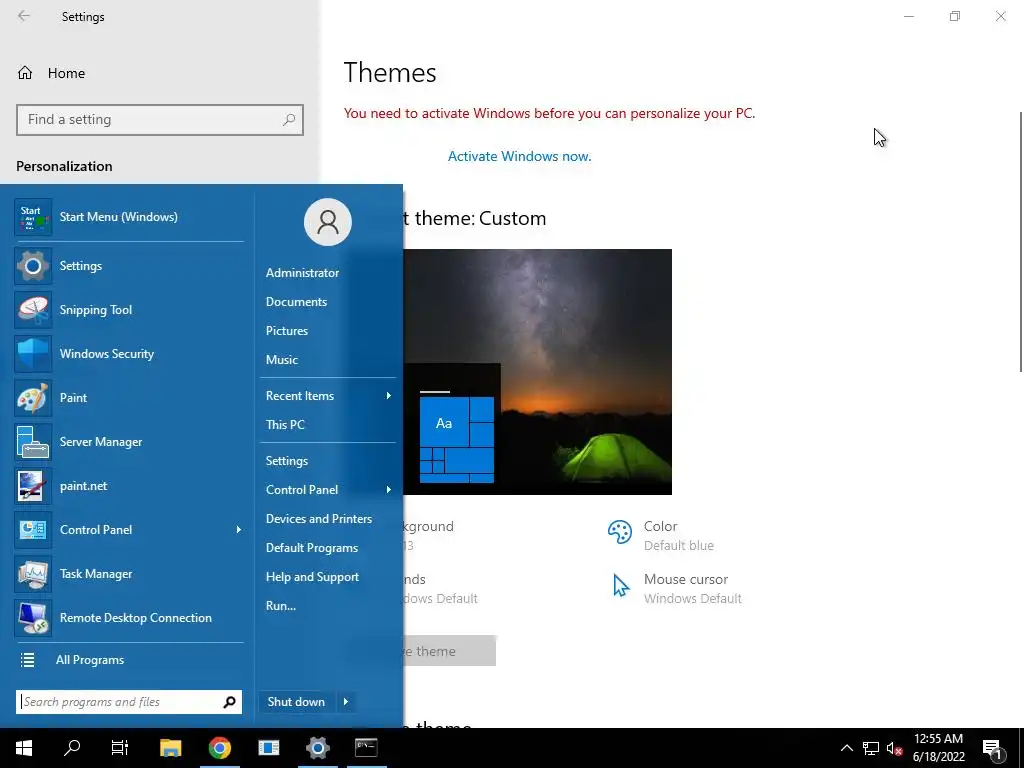The image size is (1024, 768).
Task: Click the Mouse cursor icon in Themes
Action: [x=620, y=585]
